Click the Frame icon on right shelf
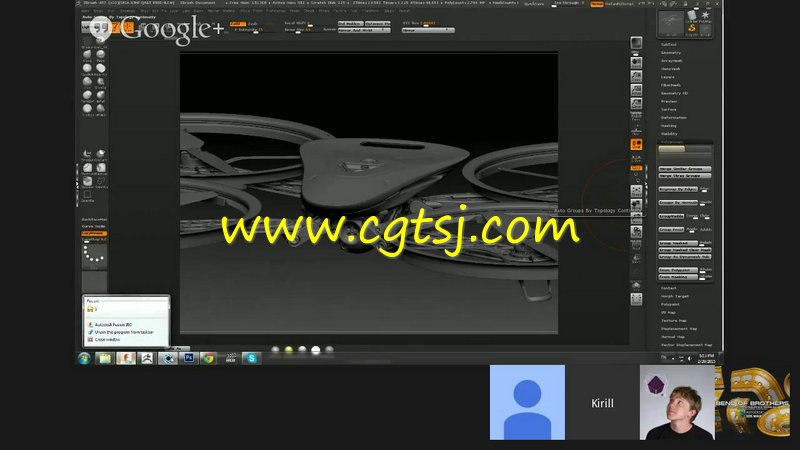The width and height of the screenshot is (800, 450). coord(636,190)
